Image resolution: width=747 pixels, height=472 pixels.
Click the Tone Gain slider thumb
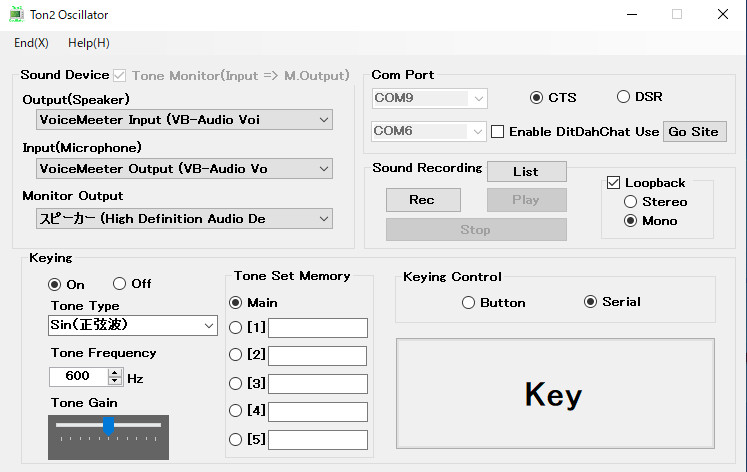click(109, 426)
